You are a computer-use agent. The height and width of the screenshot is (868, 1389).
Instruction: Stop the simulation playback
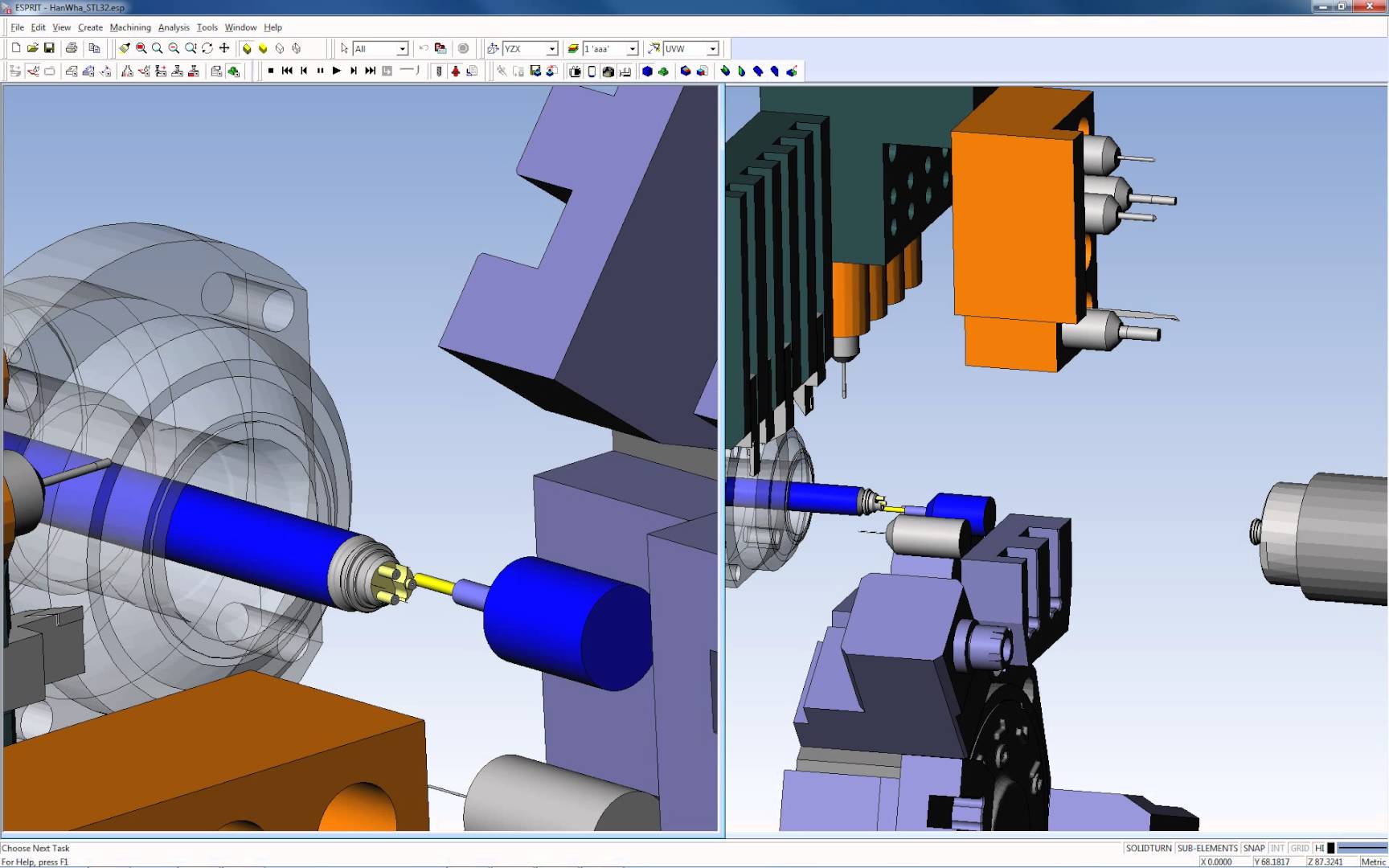click(x=271, y=71)
